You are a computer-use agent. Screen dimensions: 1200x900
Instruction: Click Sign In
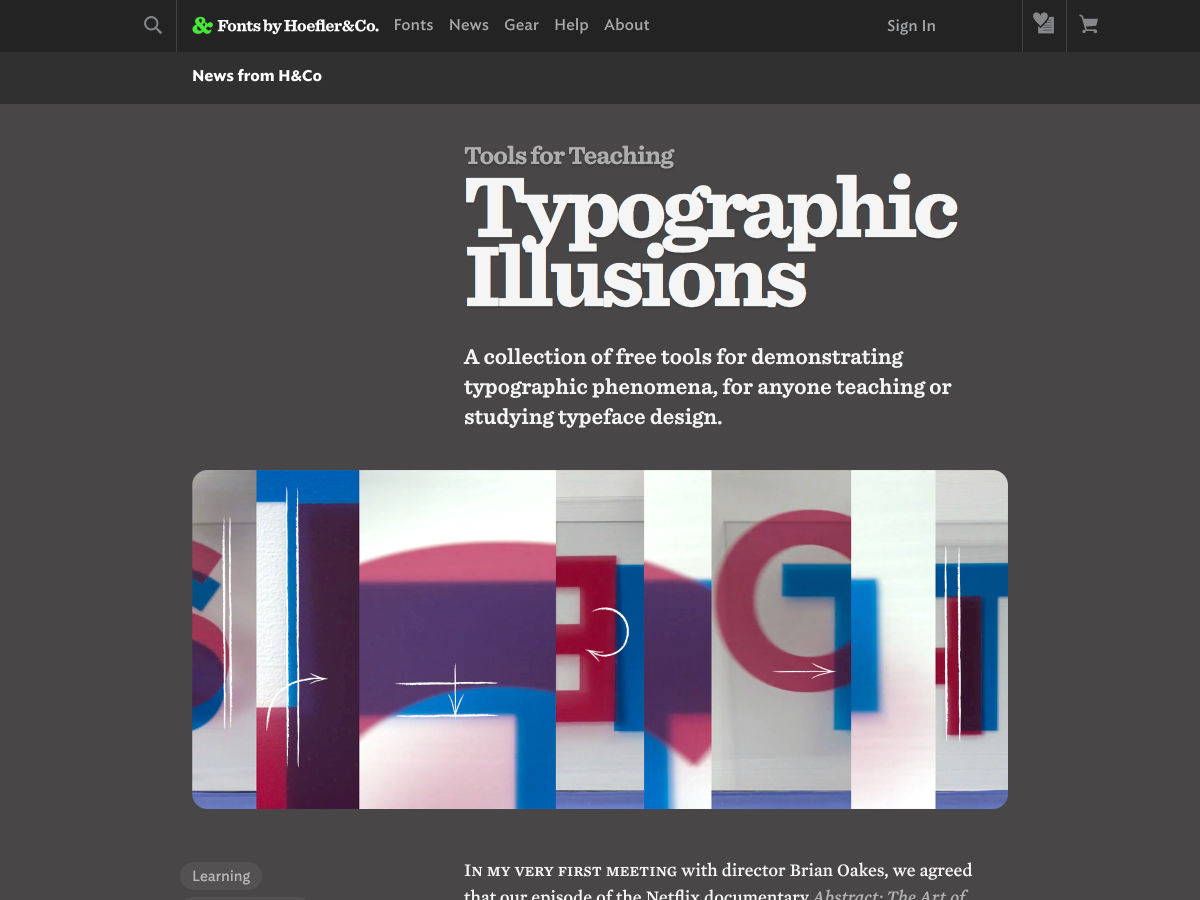(911, 26)
